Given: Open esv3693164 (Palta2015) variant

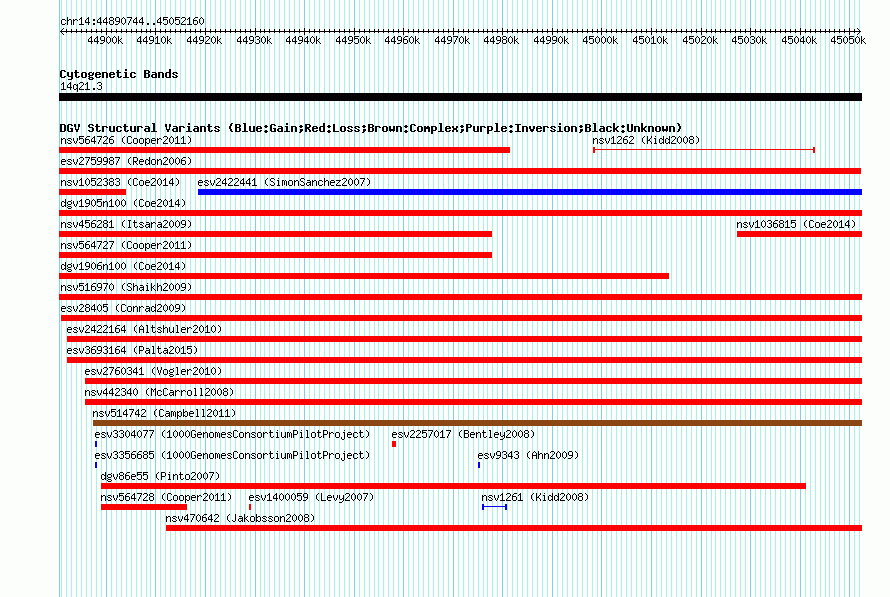Looking at the screenshot, I should point(132,350).
